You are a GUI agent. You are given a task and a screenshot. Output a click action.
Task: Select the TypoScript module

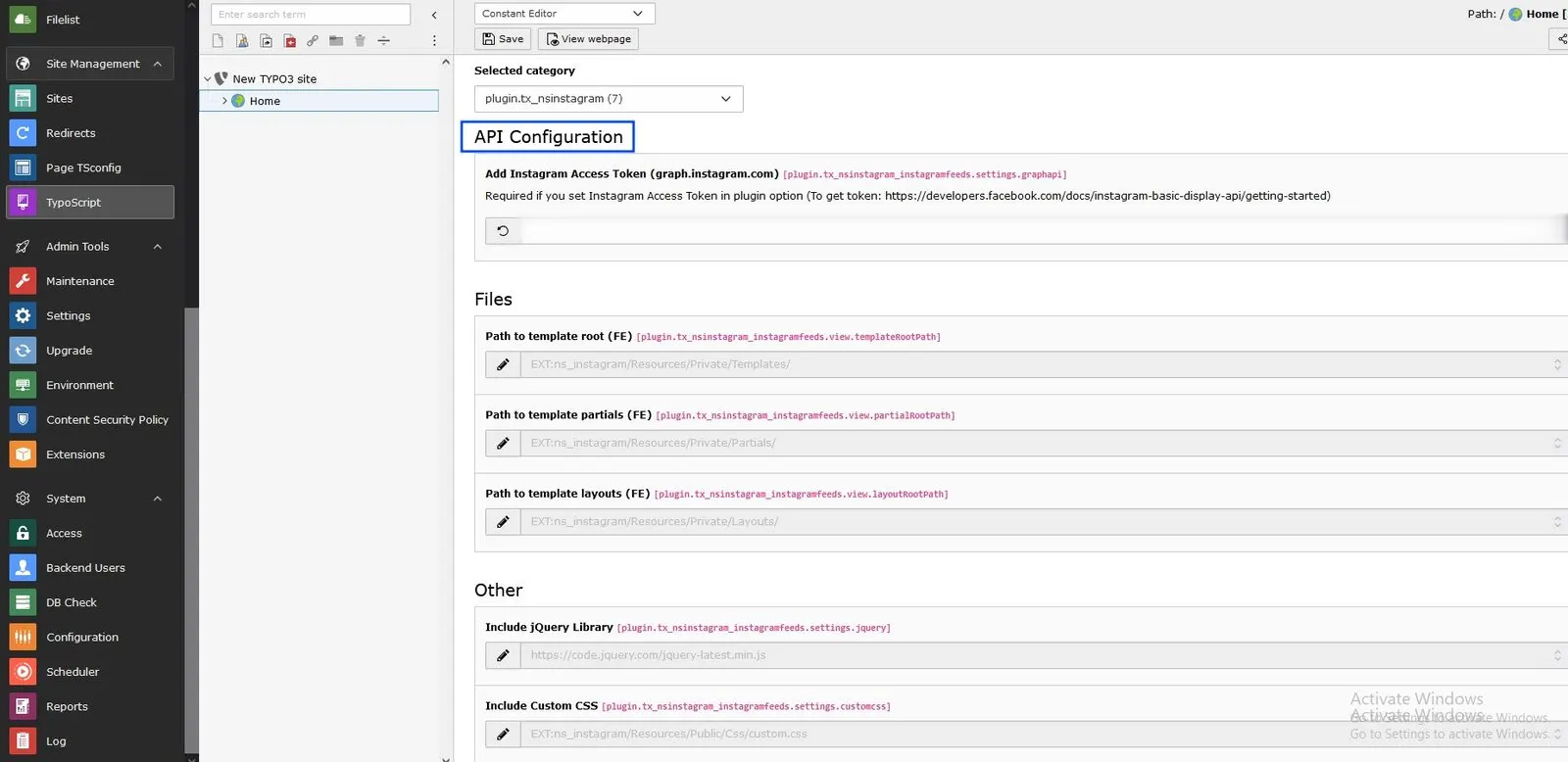pos(90,202)
